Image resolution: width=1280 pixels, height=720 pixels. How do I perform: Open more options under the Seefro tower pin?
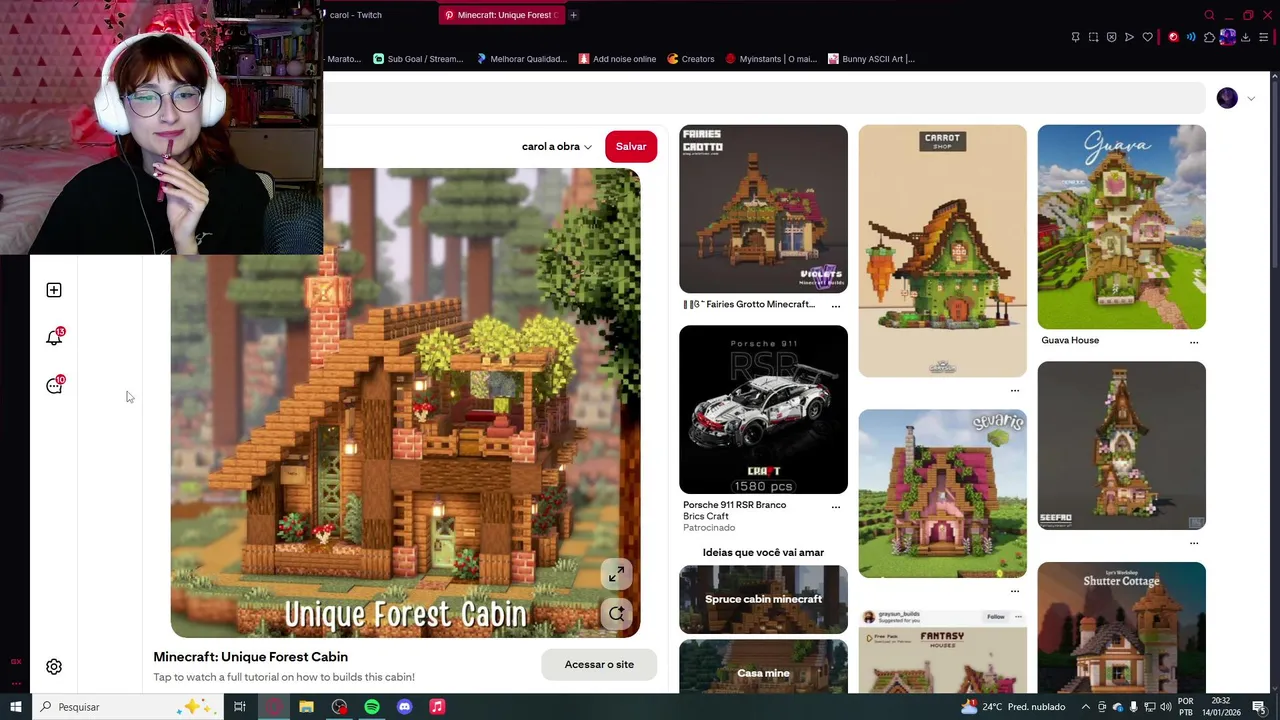click(x=1194, y=543)
